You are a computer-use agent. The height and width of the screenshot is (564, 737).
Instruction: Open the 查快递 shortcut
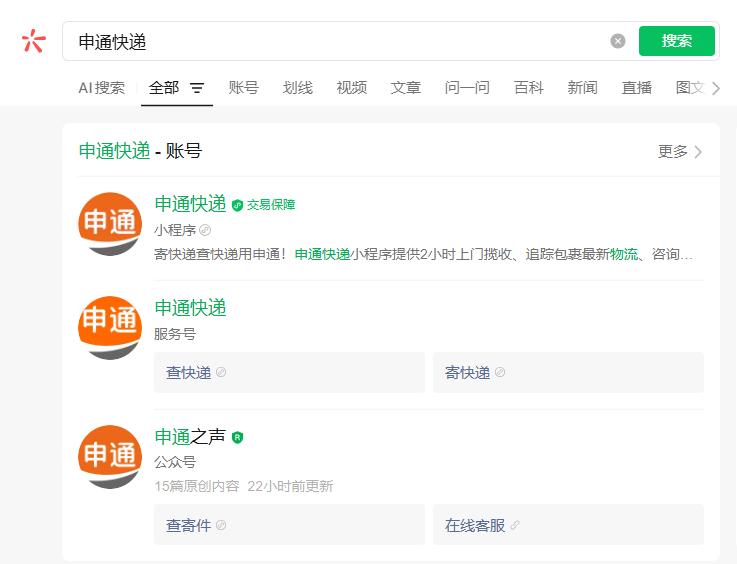tap(189, 373)
